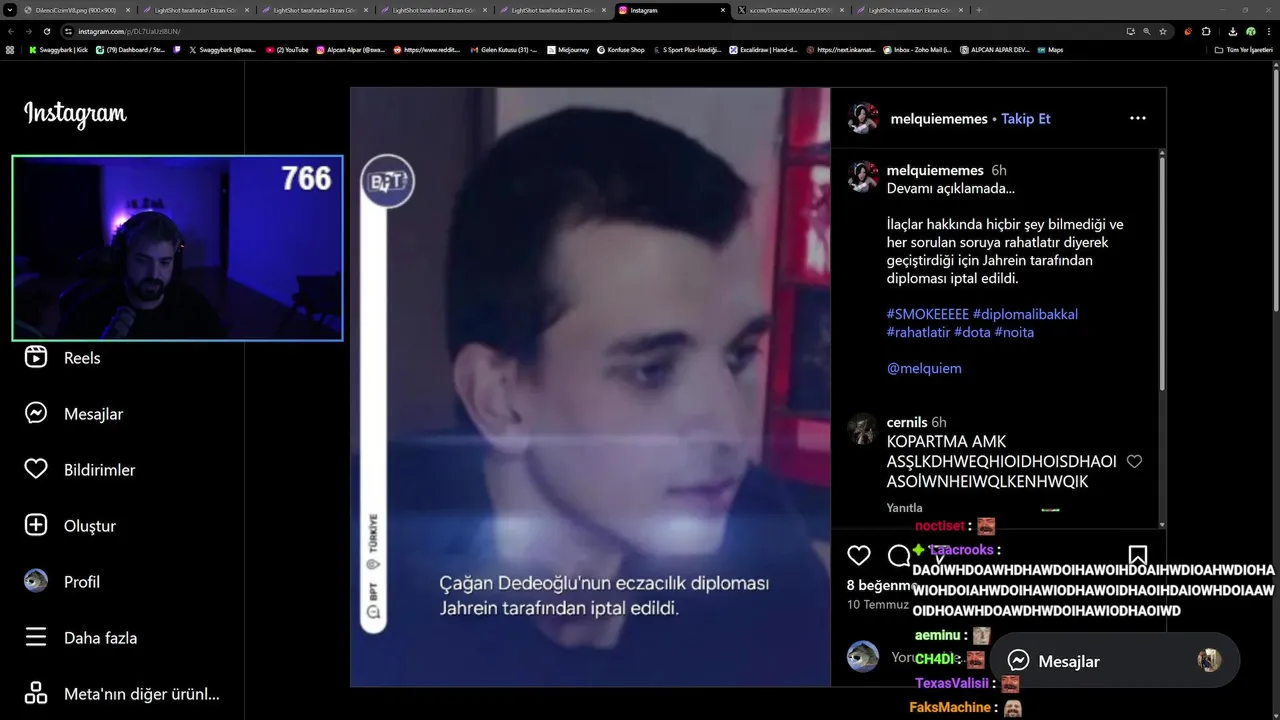Open the apps grid in bookmarks bar

pos(10,50)
